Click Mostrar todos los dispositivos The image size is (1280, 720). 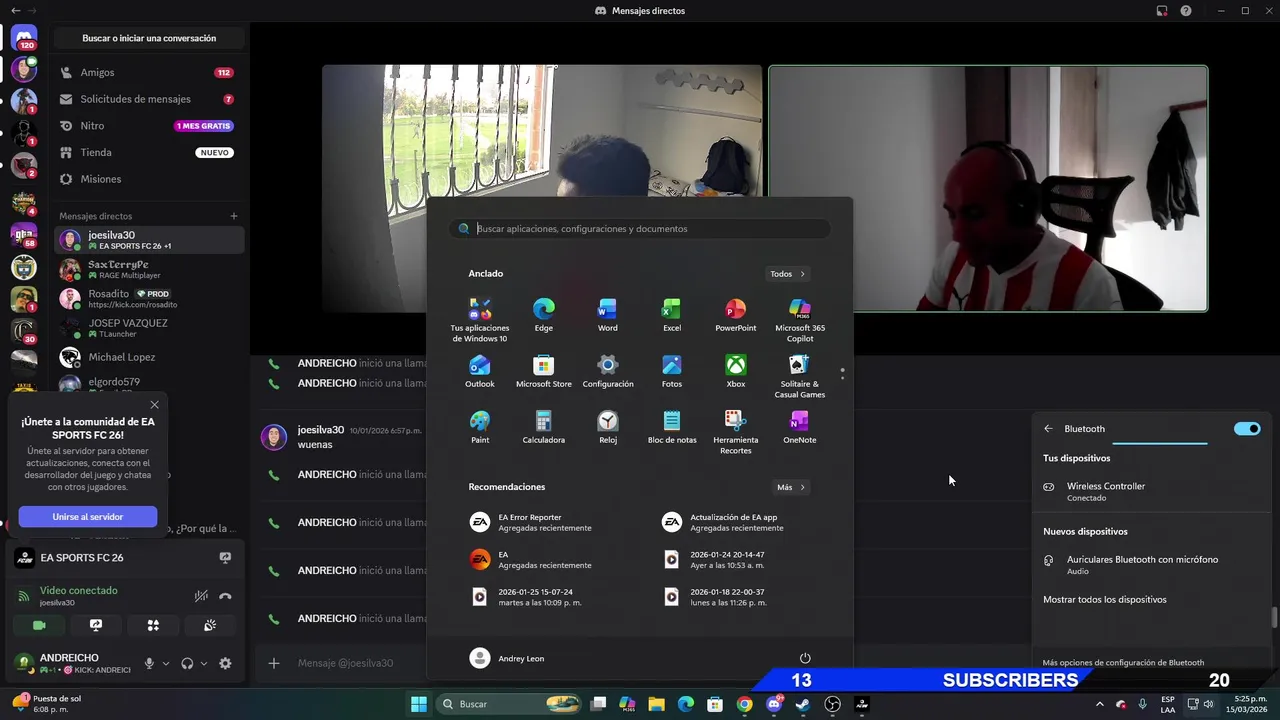[1104, 600]
